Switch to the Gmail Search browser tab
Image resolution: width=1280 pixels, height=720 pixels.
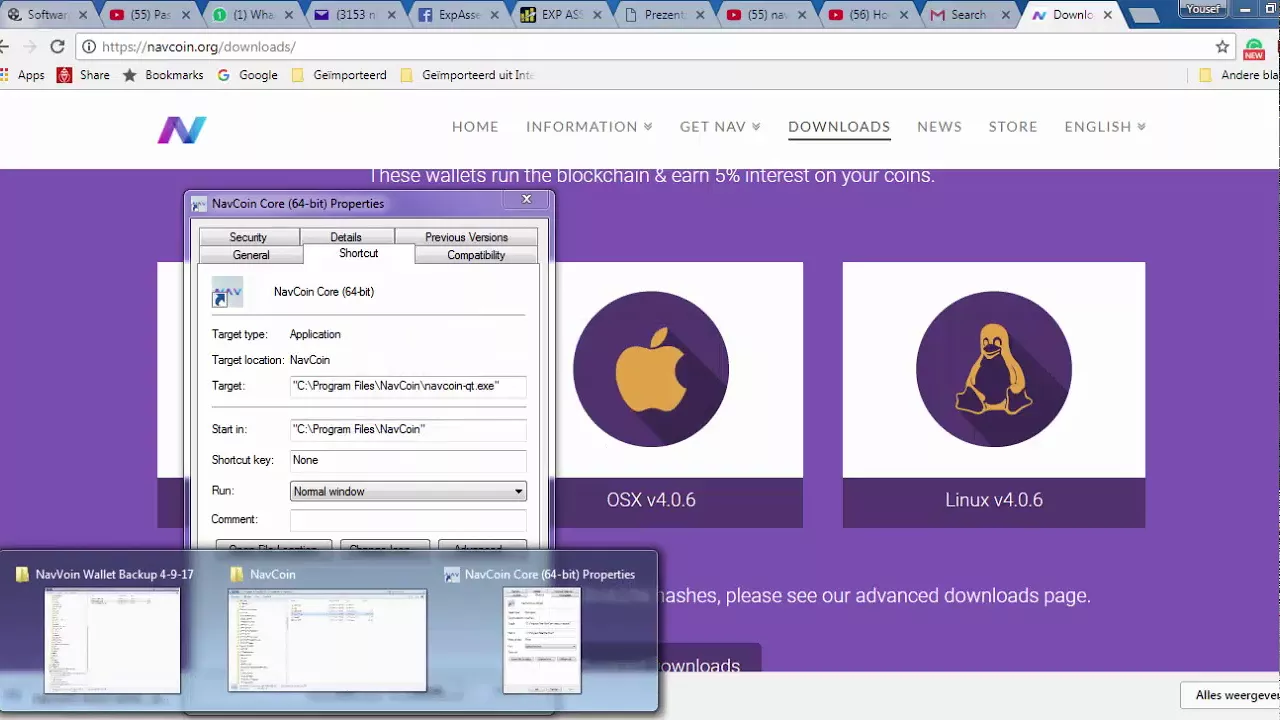(x=968, y=15)
